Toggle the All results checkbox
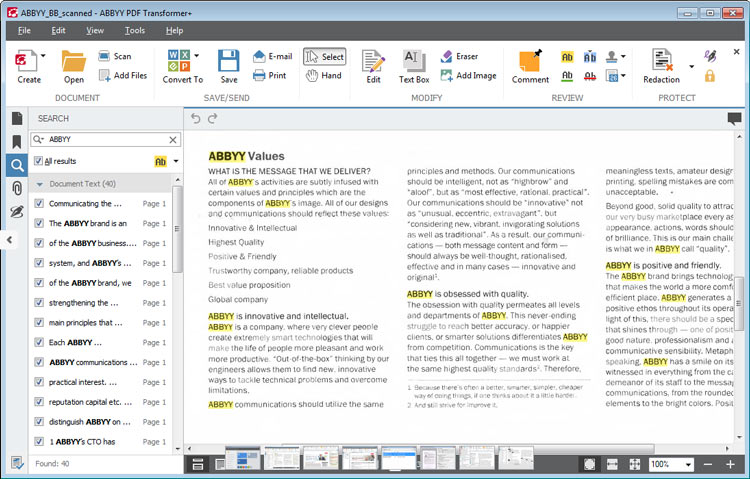Viewport: 750px width, 479px height. coord(38,161)
